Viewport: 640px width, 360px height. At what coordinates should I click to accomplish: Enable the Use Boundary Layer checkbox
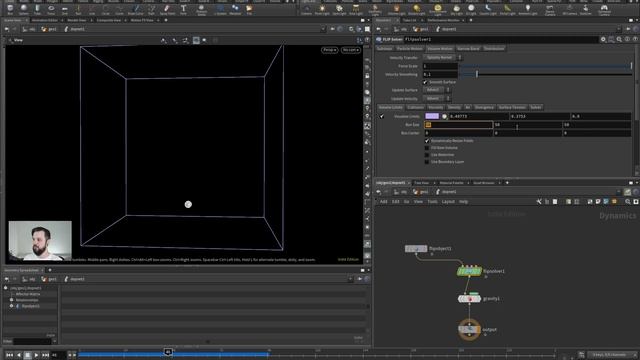[x=427, y=162]
